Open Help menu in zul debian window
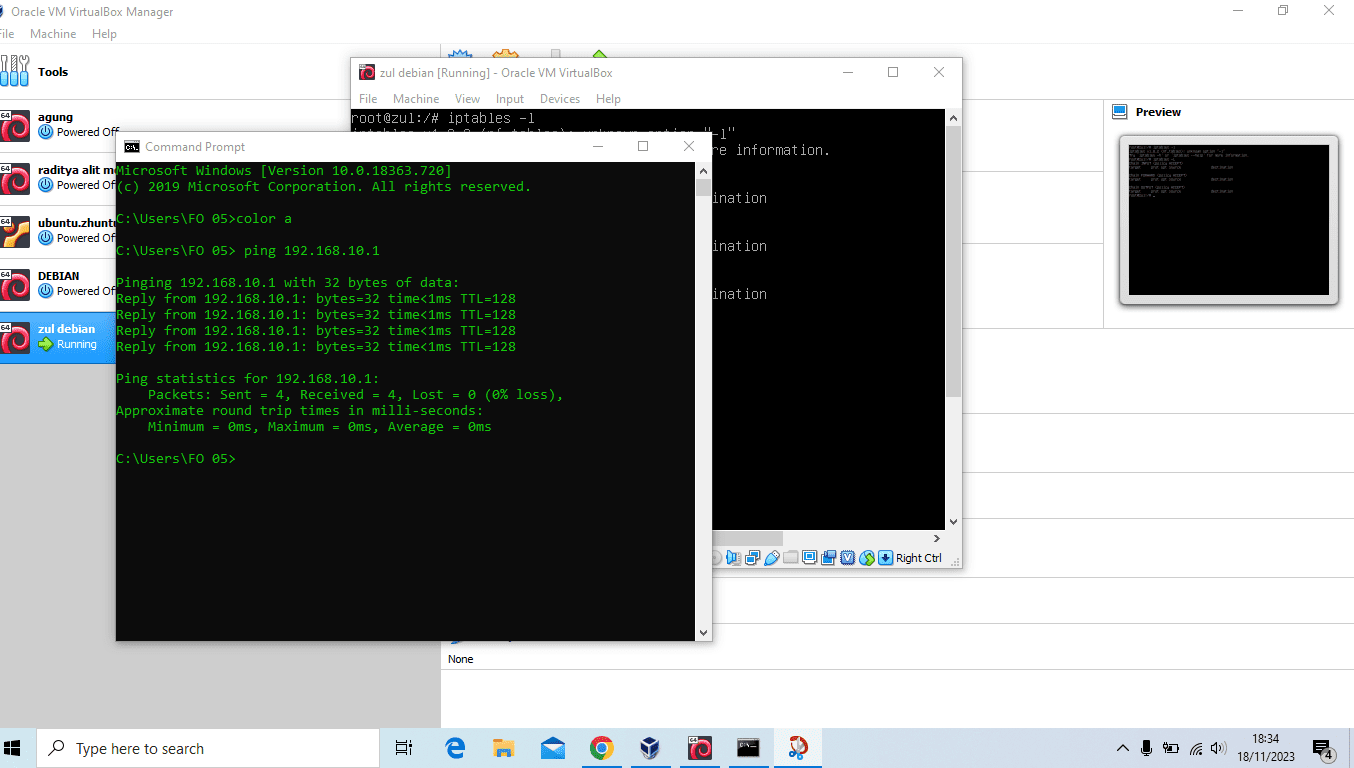The image size is (1354, 768). click(x=608, y=99)
